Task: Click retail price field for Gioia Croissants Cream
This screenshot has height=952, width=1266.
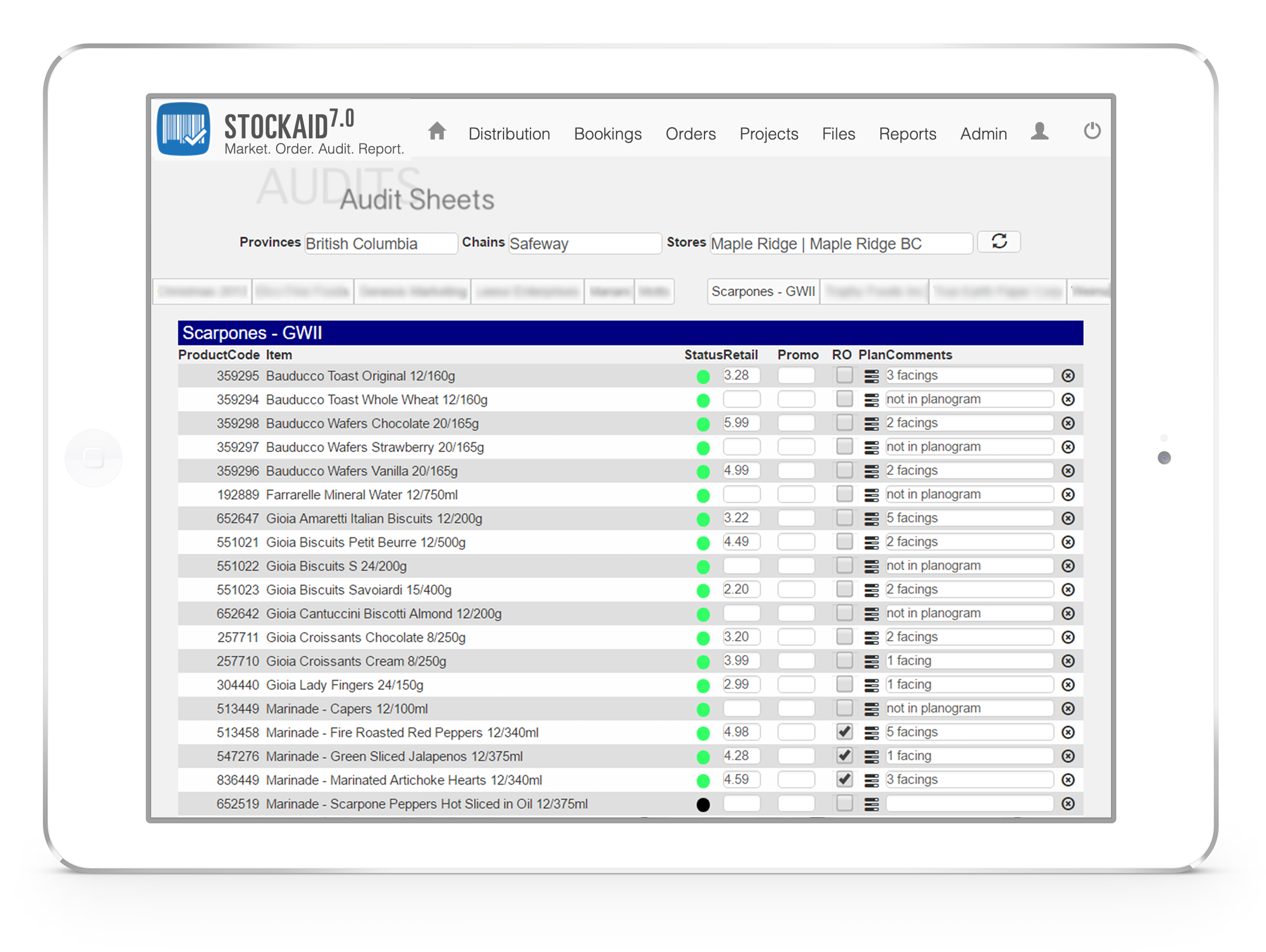Action: (741, 661)
